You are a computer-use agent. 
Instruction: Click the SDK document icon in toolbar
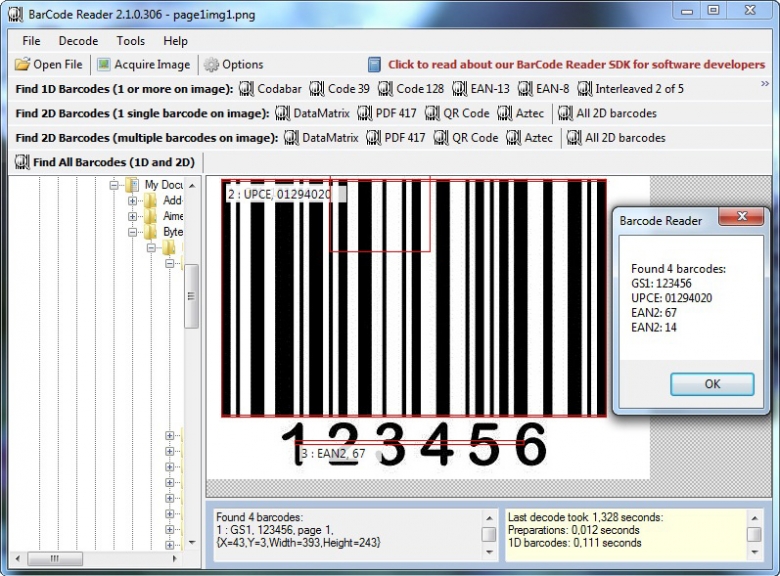click(x=374, y=65)
